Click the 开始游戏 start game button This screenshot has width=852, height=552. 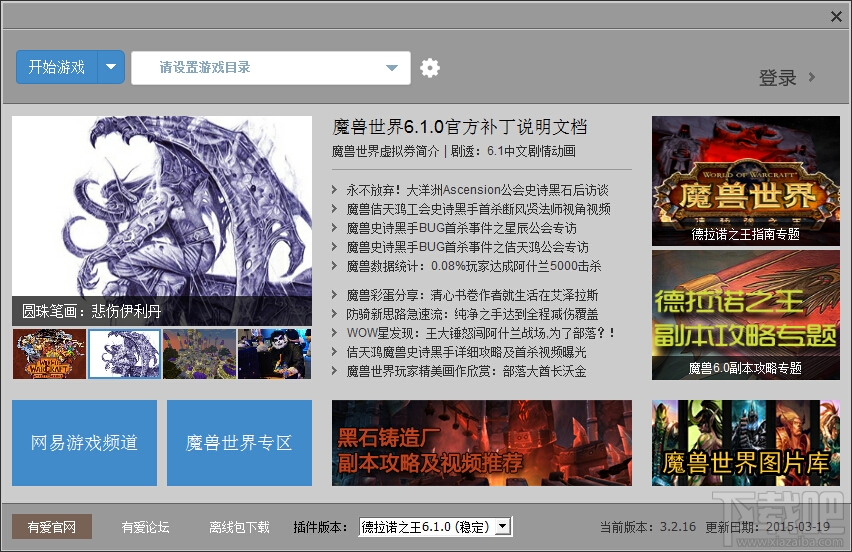tap(57, 67)
